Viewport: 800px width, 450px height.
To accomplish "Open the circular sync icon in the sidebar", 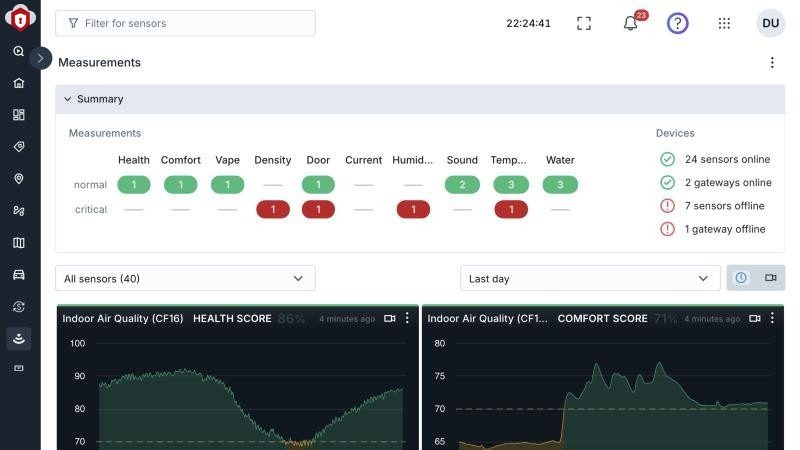I will pos(19,307).
